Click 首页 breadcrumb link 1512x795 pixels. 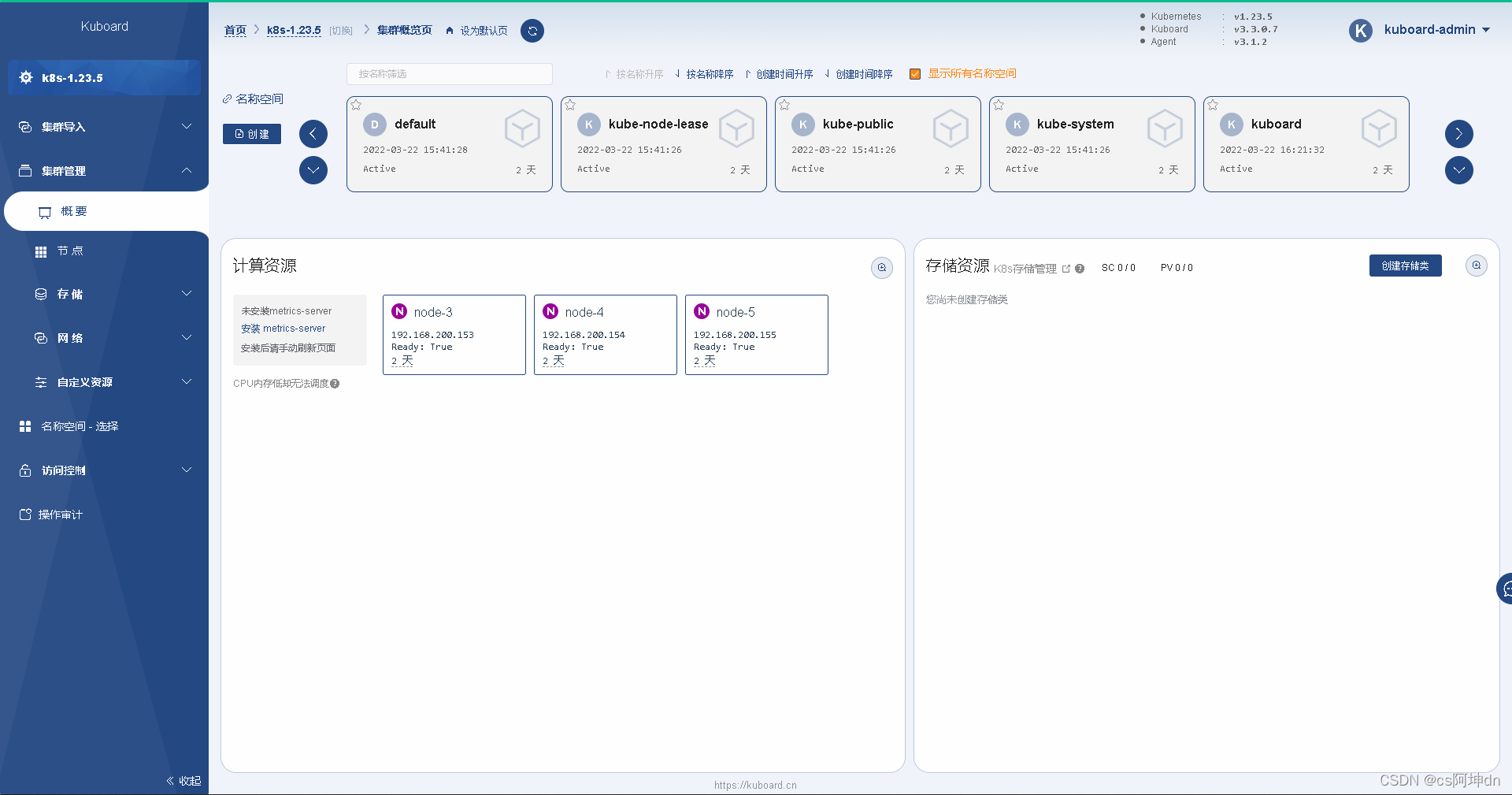tap(235, 31)
